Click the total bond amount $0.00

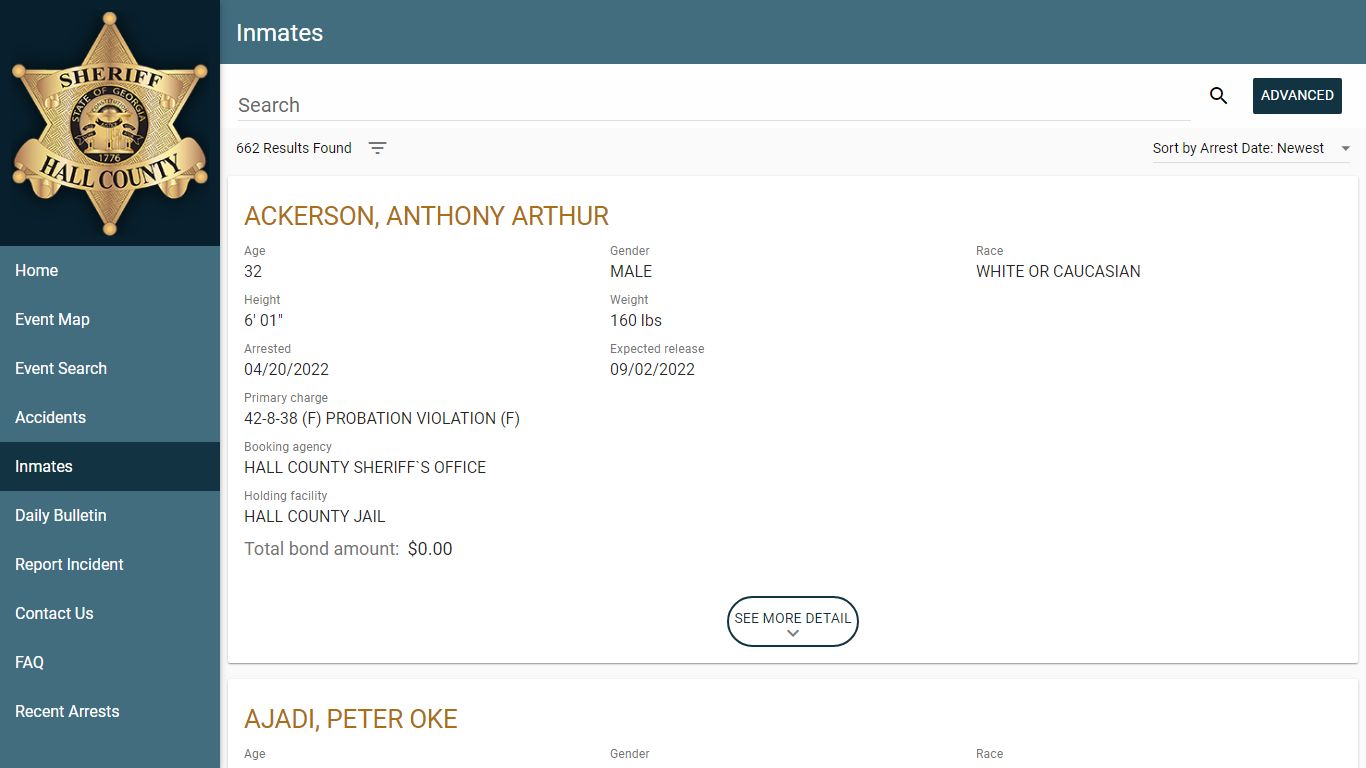tap(430, 549)
